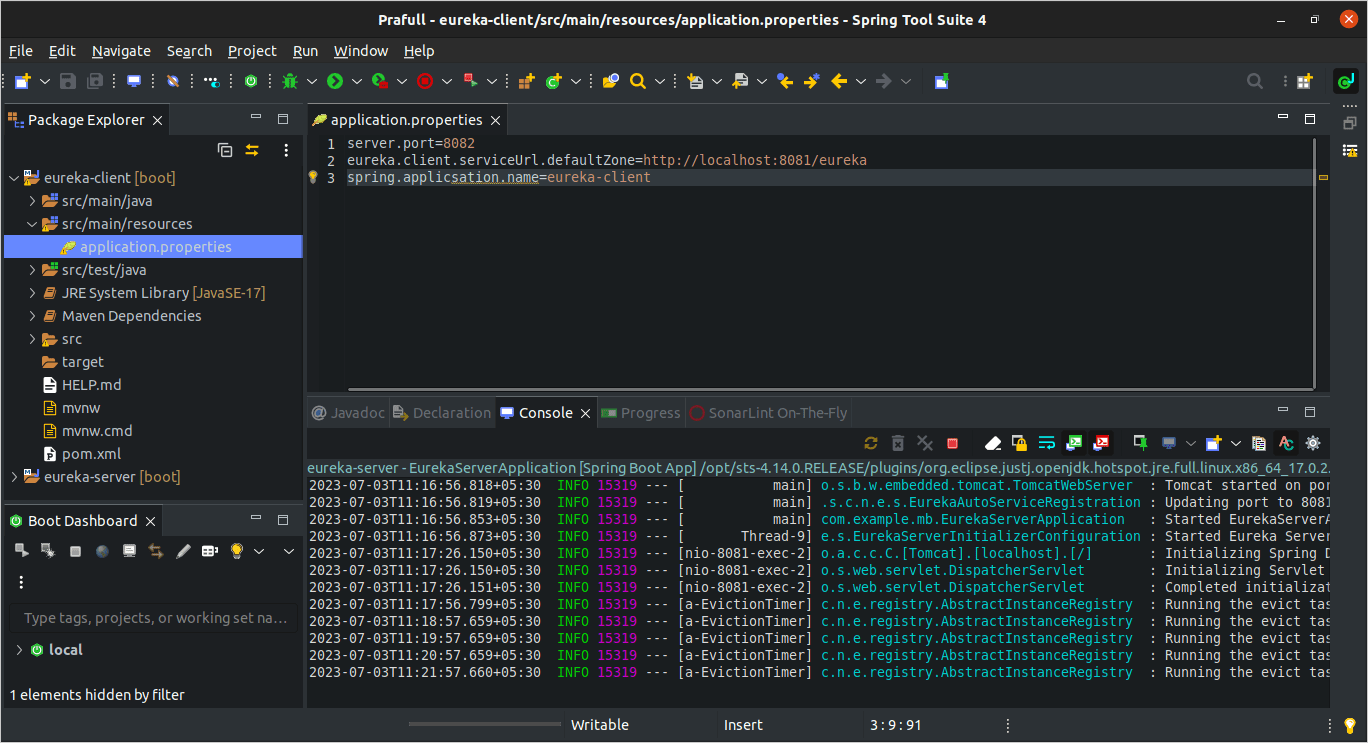Click the Collapse All icon in Package Explorer
This screenshot has height=743, width=1368.
225,150
